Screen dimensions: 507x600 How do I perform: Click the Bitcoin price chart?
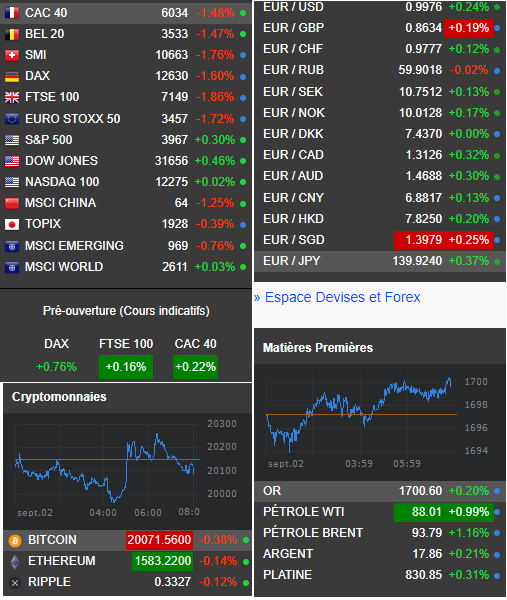[x=108, y=464]
